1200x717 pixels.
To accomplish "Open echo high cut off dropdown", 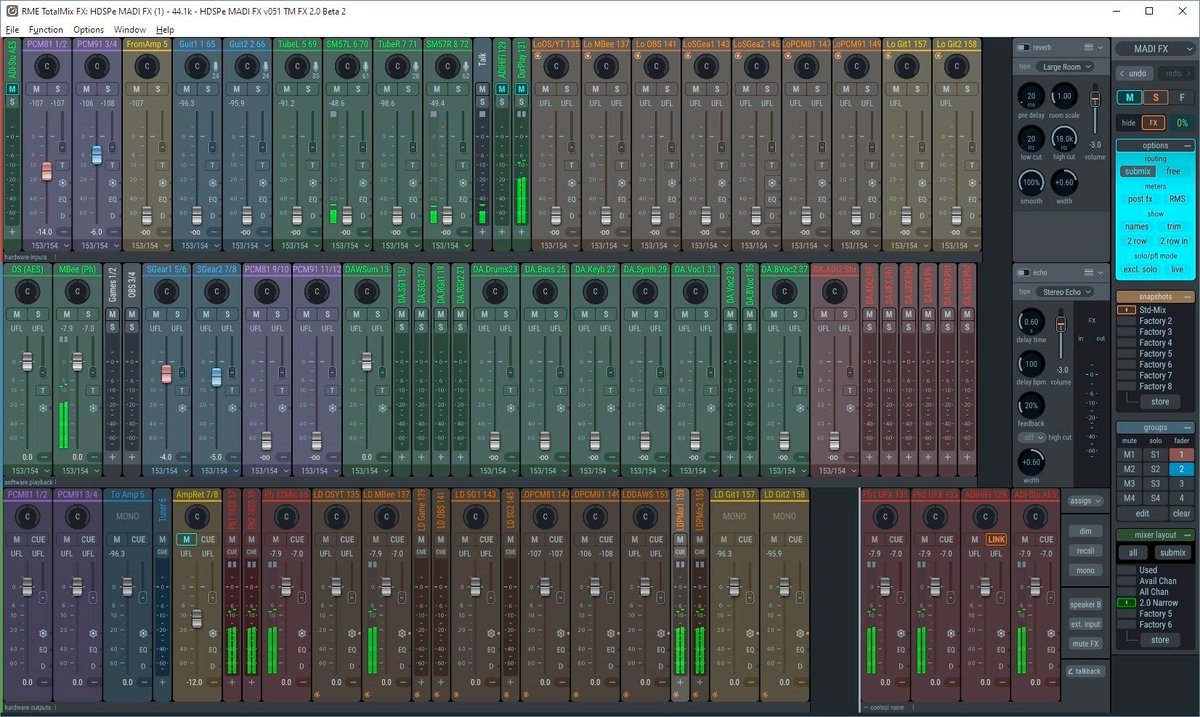I will (1031, 438).
